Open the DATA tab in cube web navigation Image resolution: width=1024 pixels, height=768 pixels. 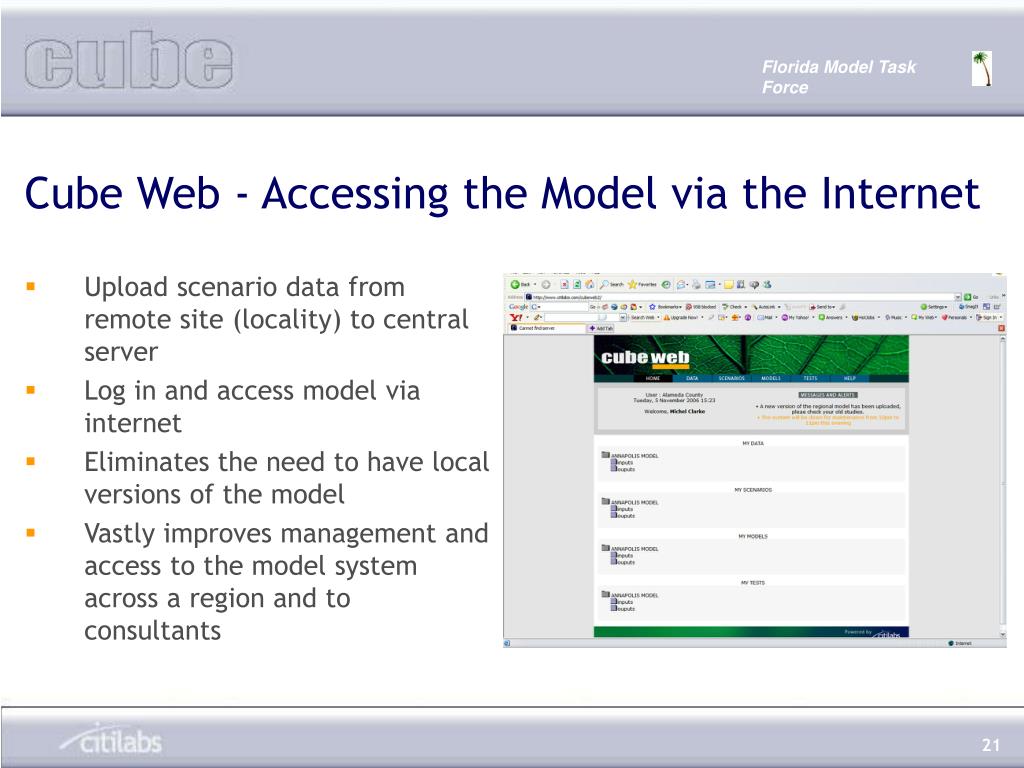(x=692, y=378)
